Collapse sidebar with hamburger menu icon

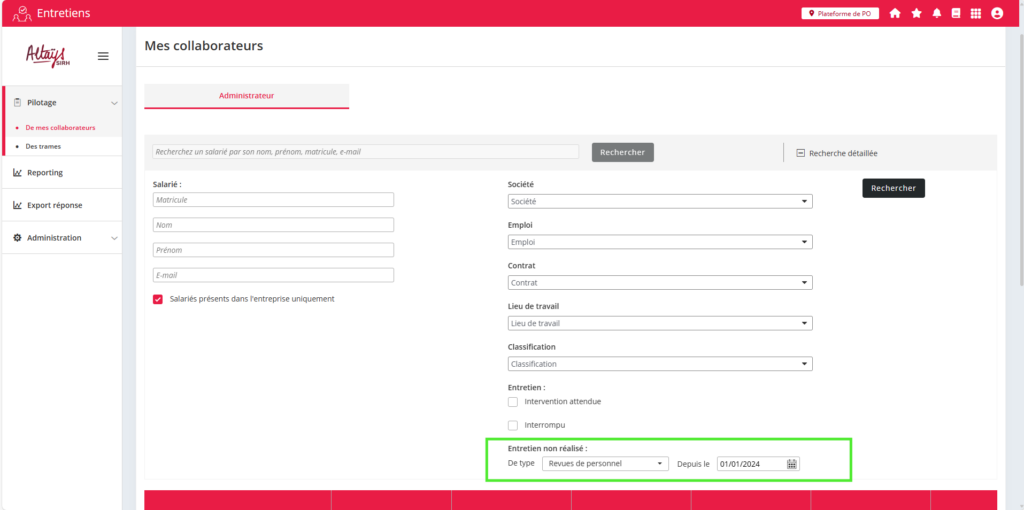[103, 56]
